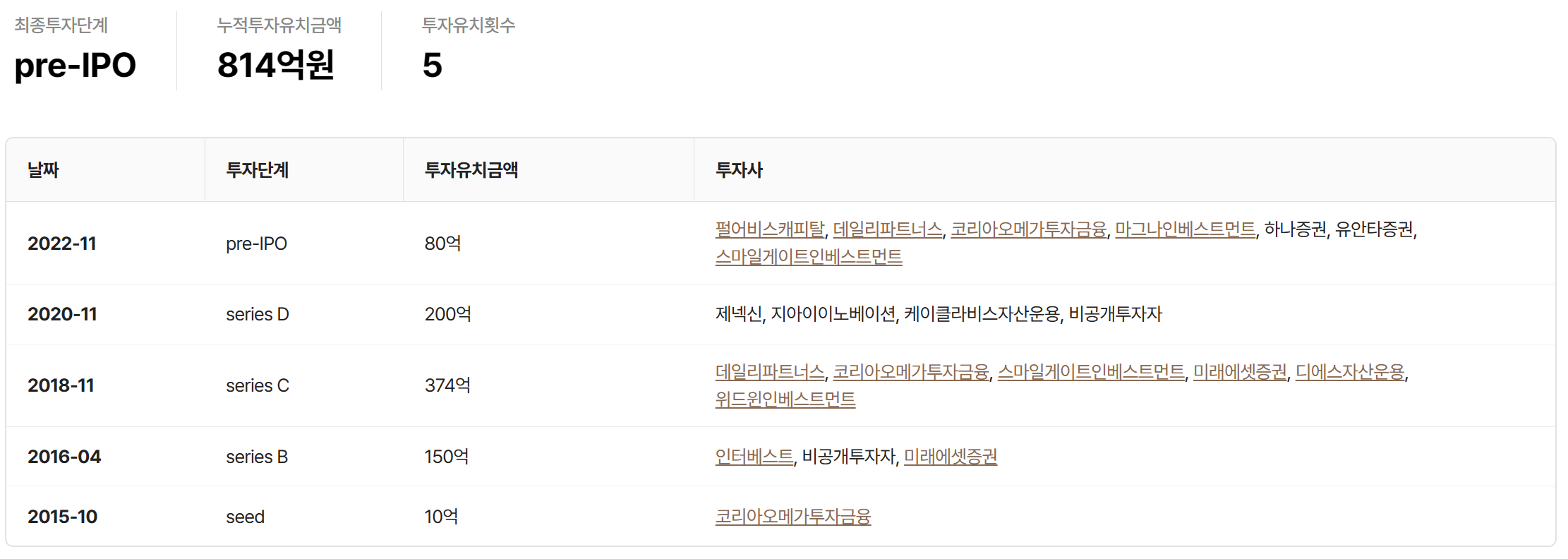Click the 2020-11 date cell

pyautogui.click(x=62, y=314)
